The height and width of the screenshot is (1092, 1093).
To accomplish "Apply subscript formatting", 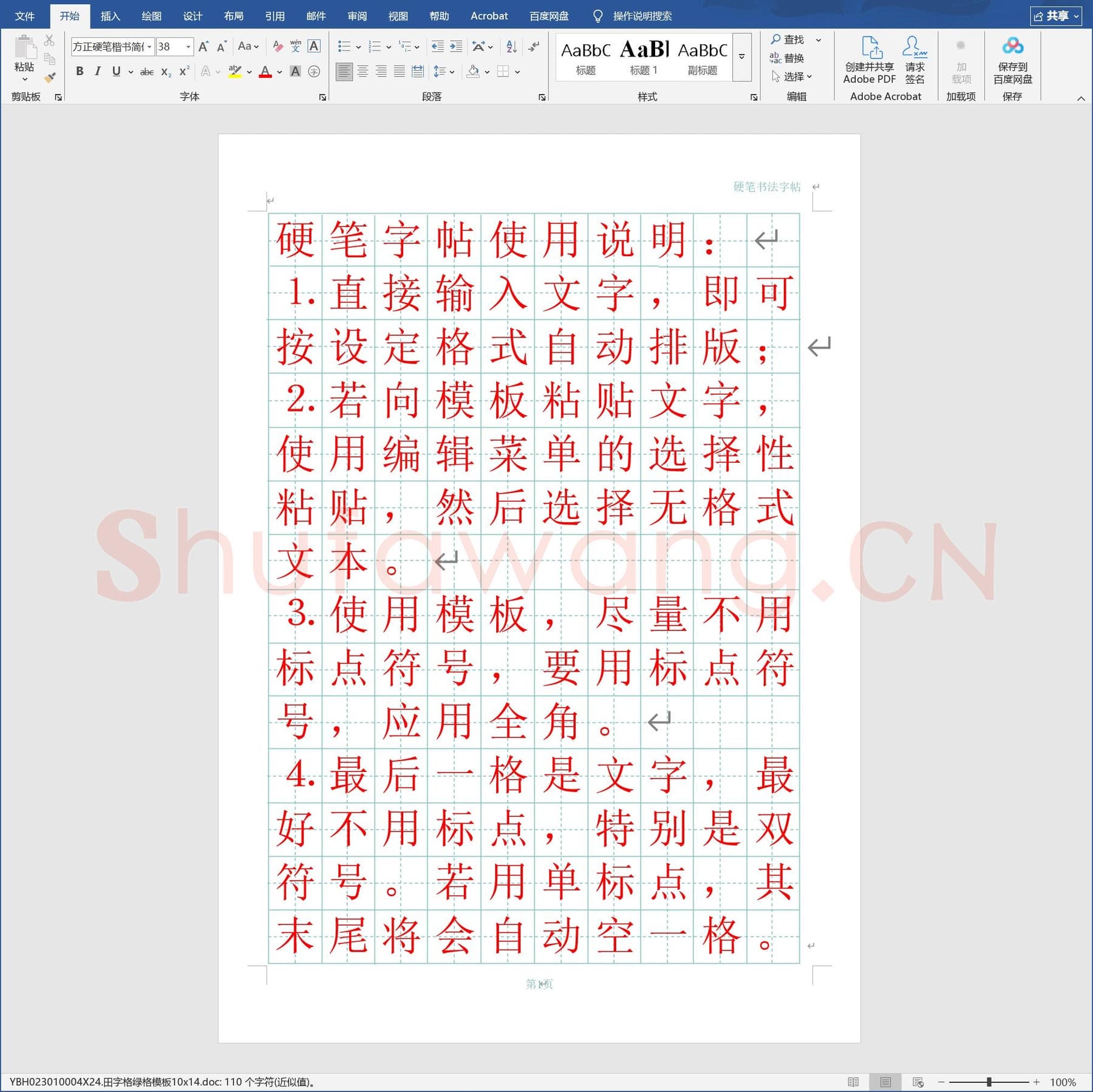I will pyautogui.click(x=166, y=72).
